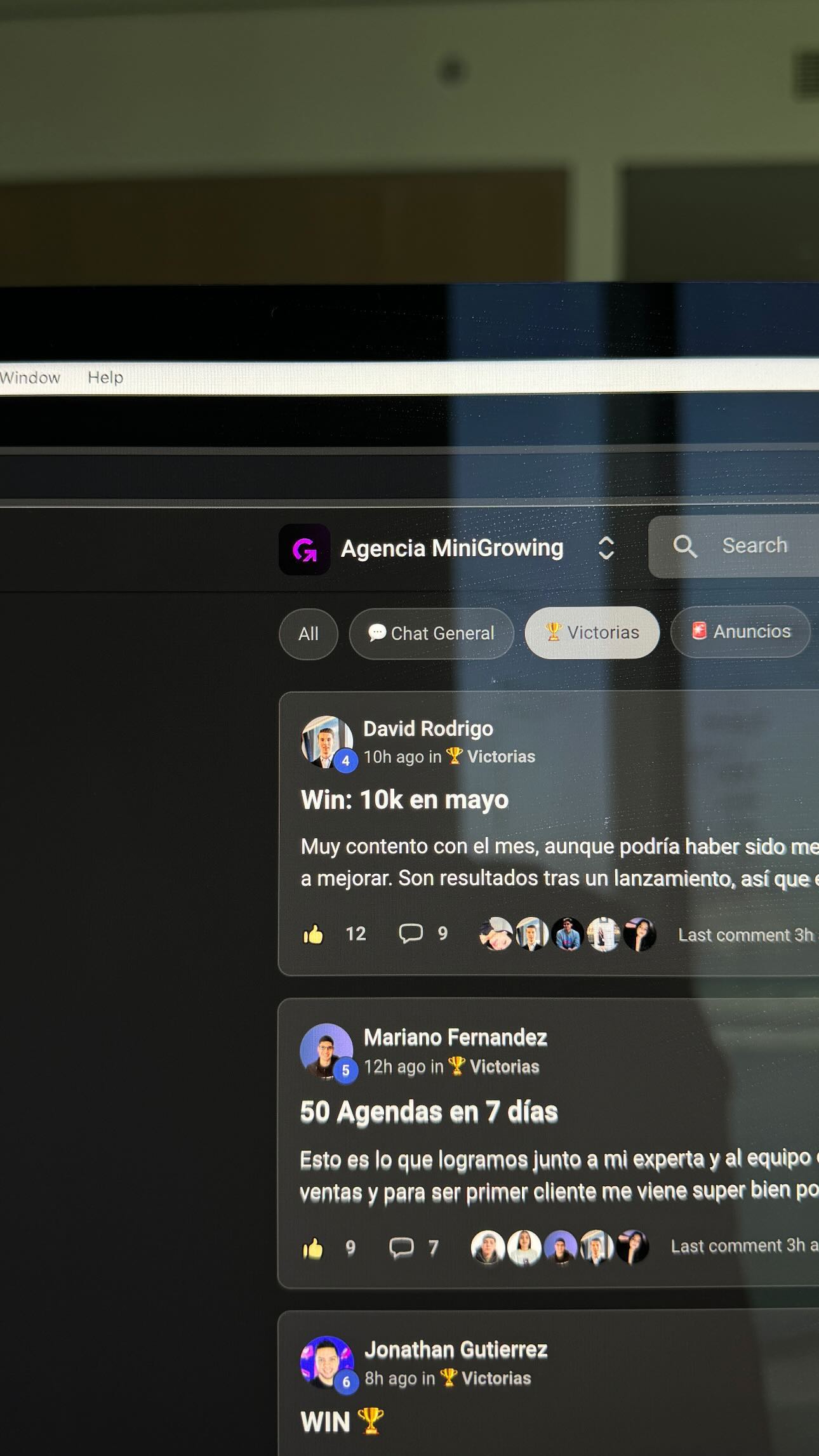
Task: Click the 12 likes count on David's post
Action: click(x=356, y=933)
